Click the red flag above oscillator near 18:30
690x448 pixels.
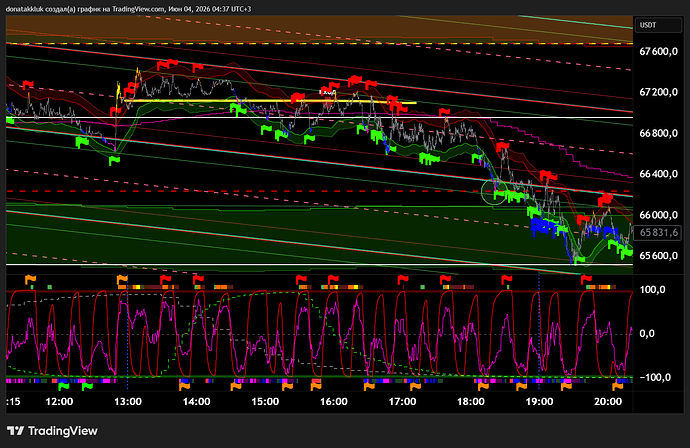click(x=507, y=279)
